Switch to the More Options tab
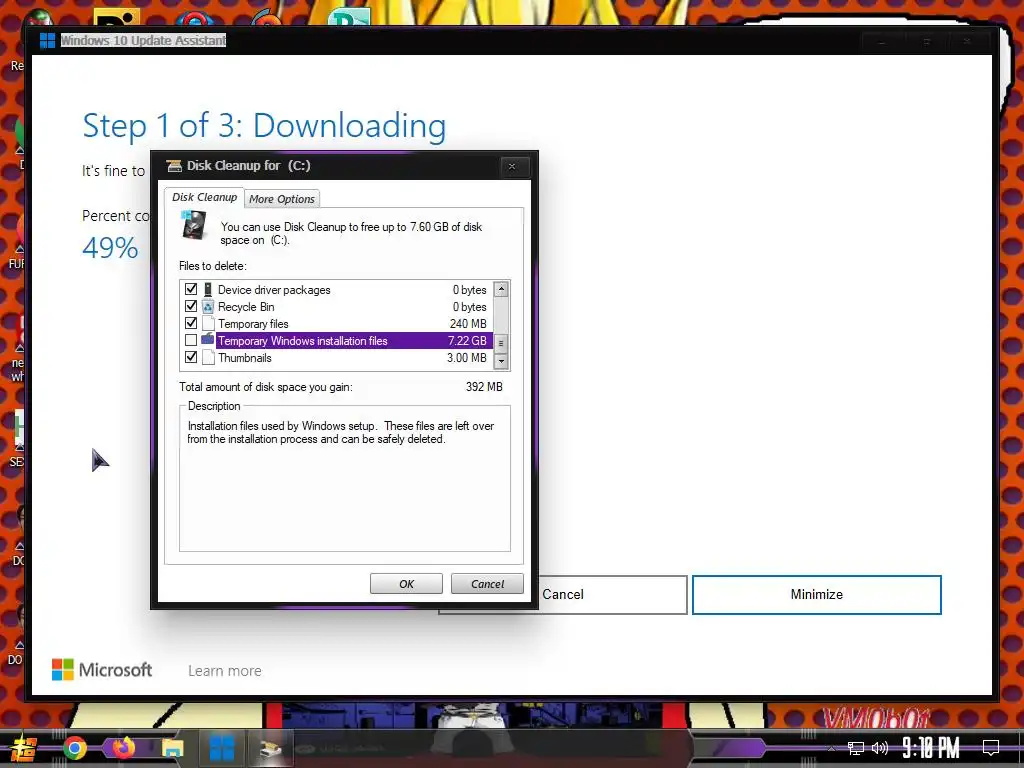 [281, 199]
